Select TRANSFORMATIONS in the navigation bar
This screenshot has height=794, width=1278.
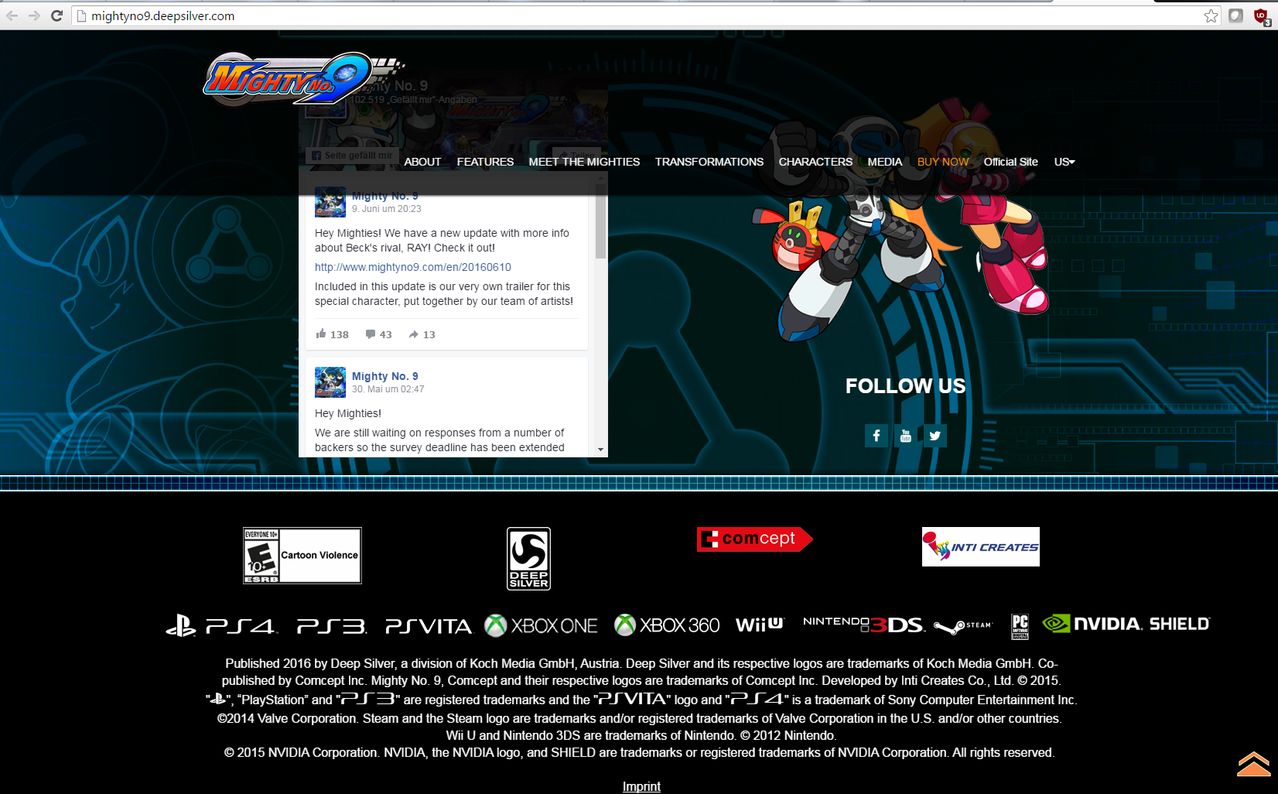709,162
